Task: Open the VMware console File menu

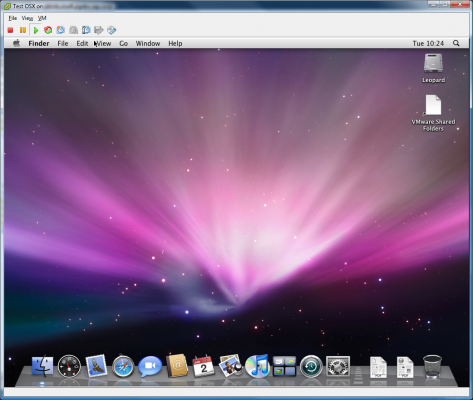Action: click(x=13, y=18)
